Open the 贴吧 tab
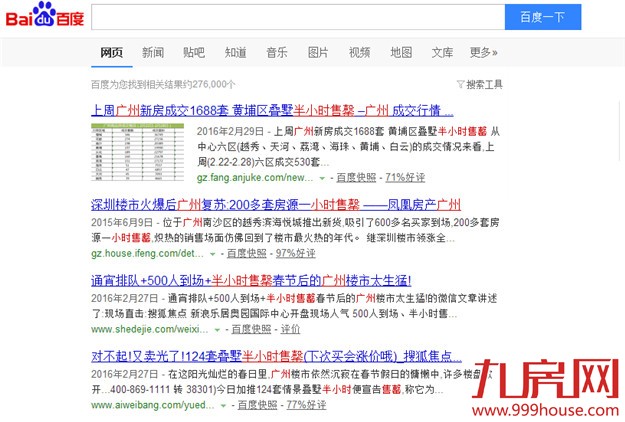Viewport: 625px width, 422px height. coord(194,53)
